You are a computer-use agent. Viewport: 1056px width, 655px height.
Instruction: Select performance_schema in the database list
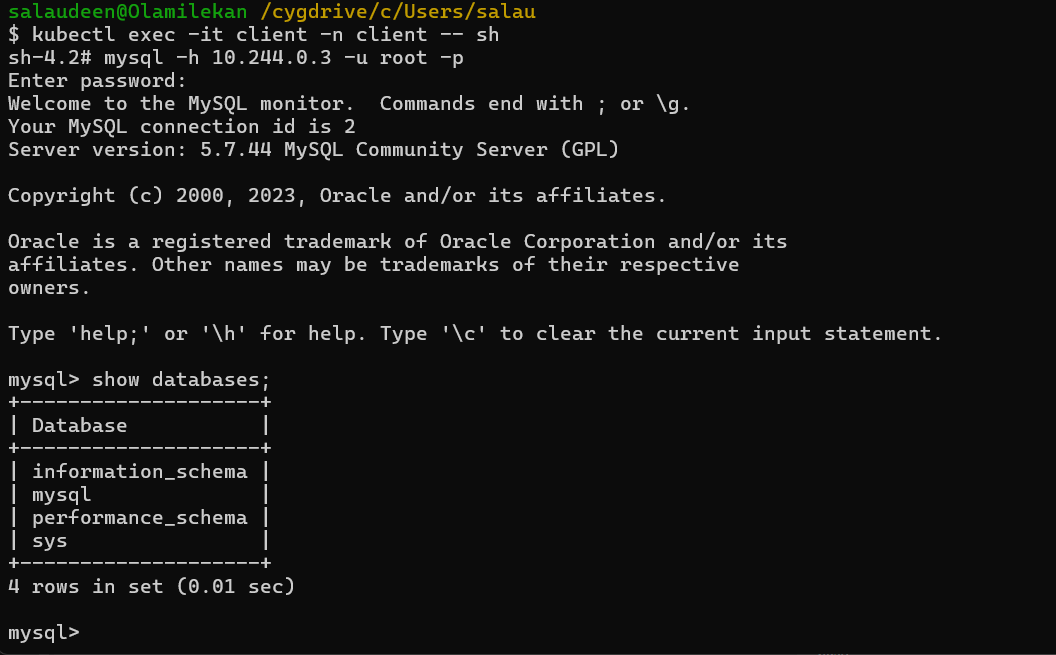[139, 517]
